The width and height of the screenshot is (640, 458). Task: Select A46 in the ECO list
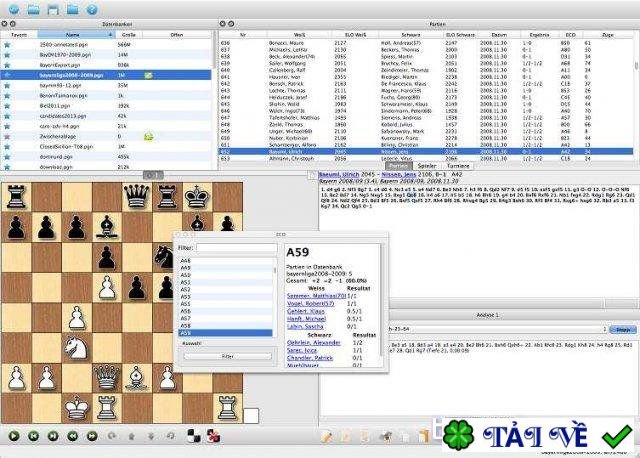226,260
